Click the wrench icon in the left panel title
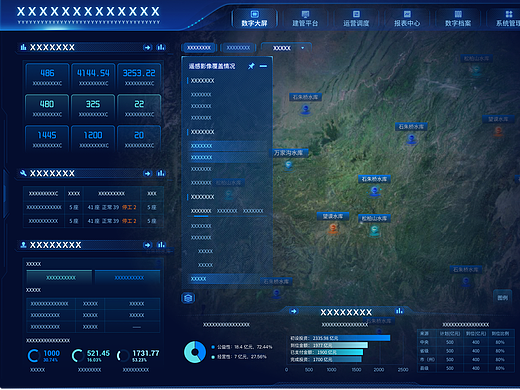 pos(23,173)
